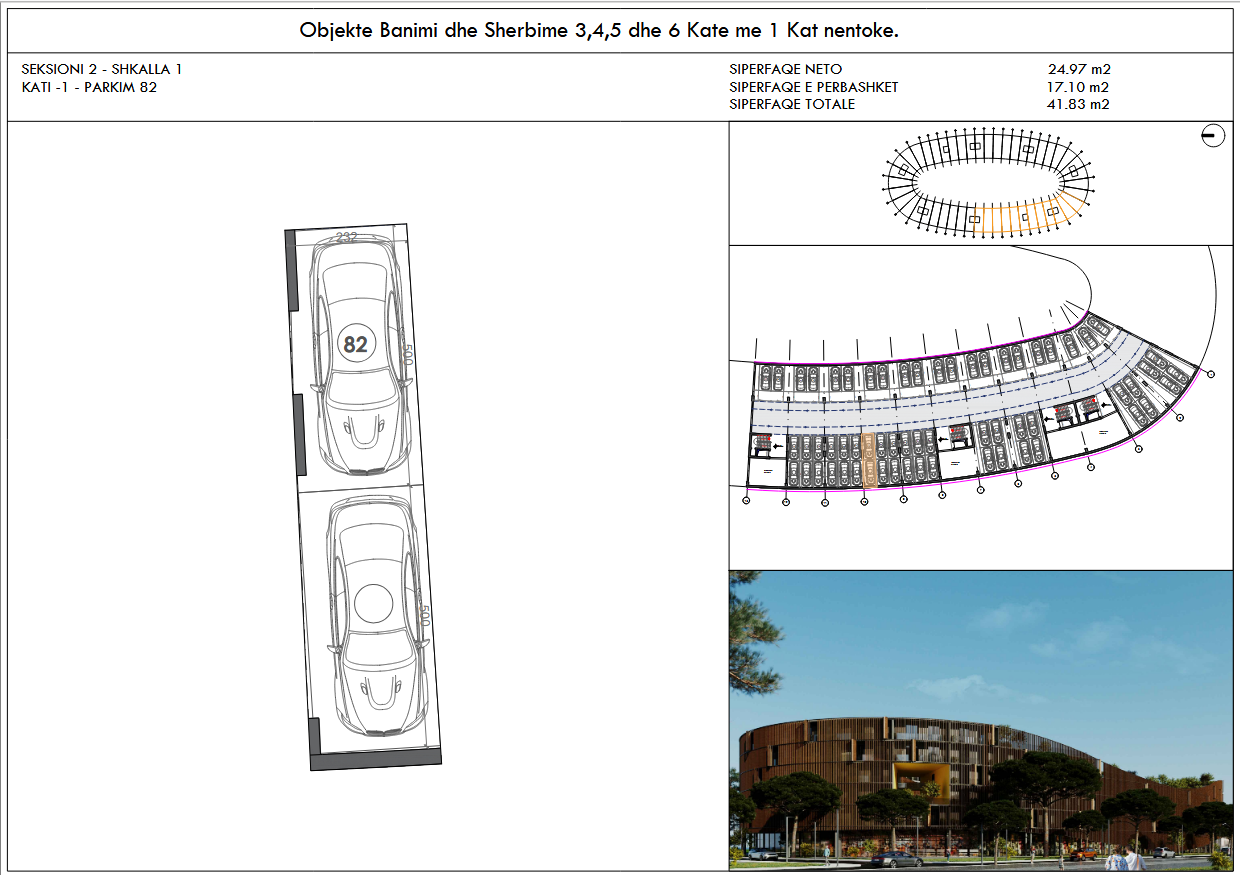1240x875 pixels.
Task: Click the north arrow compass symbol
Action: (x=1212, y=136)
